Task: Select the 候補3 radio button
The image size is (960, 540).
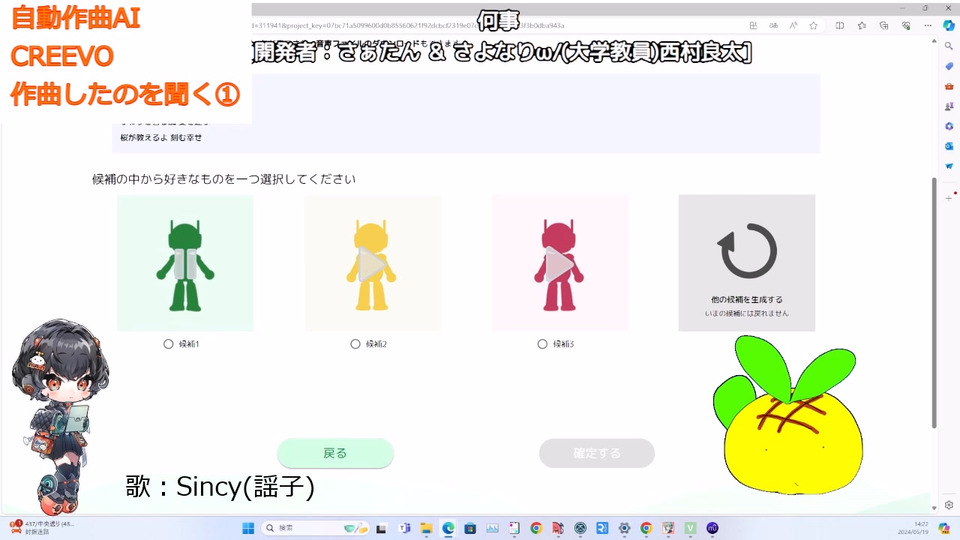Action: [x=542, y=344]
